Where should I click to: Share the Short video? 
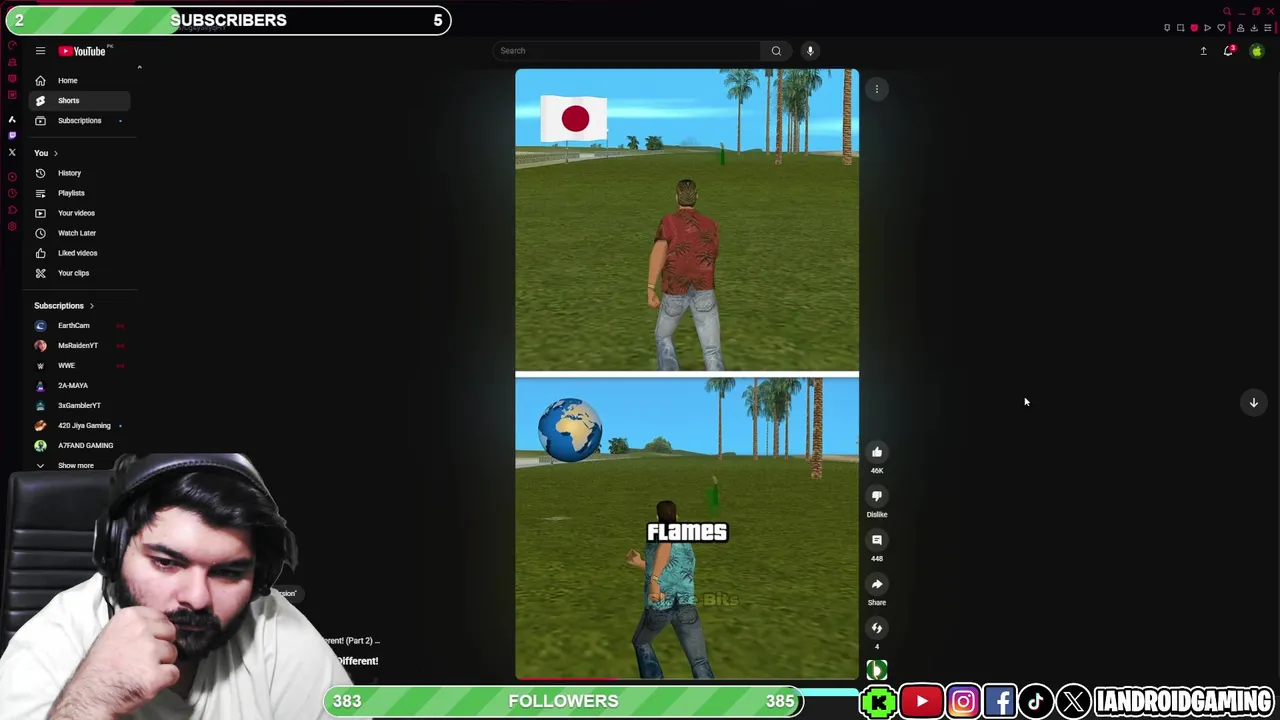pyautogui.click(x=877, y=584)
